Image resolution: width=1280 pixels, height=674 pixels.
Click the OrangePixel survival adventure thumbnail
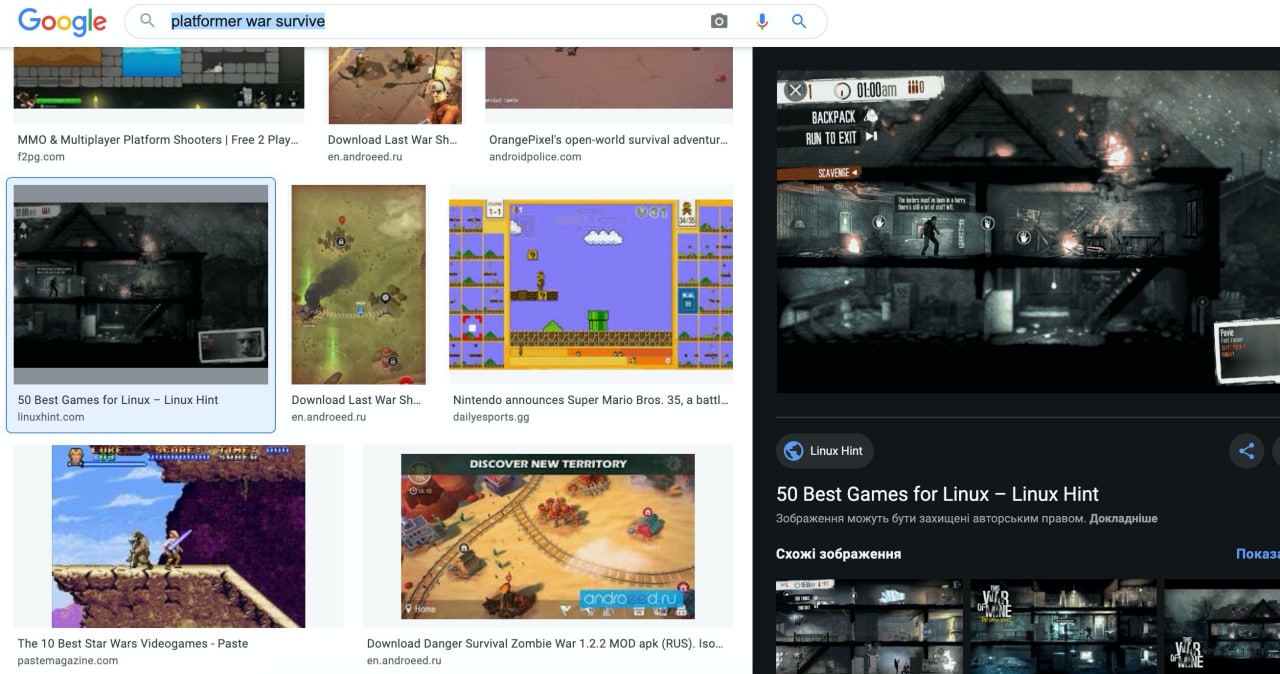[x=609, y=78]
